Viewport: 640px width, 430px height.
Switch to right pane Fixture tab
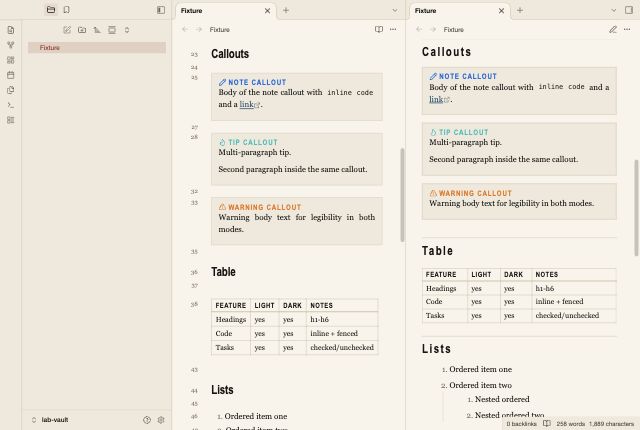click(459, 11)
